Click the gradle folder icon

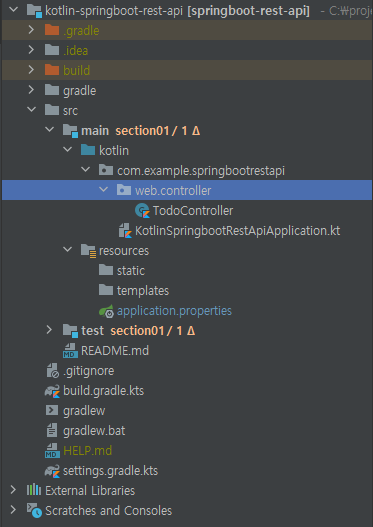coord(52,90)
